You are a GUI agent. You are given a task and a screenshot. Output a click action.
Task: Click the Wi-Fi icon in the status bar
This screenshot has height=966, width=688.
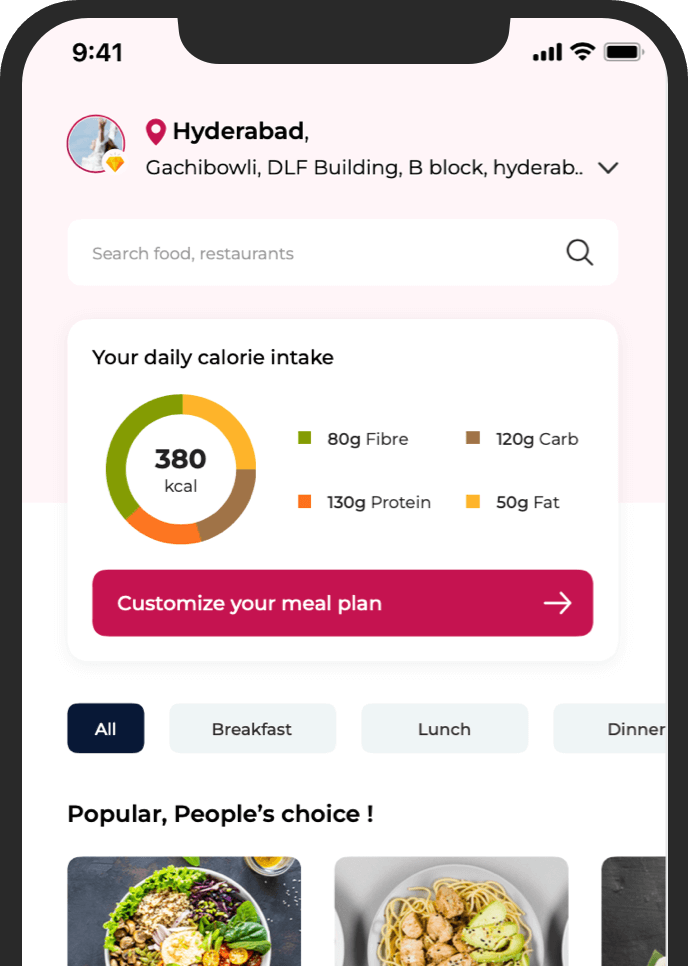(581, 51)
